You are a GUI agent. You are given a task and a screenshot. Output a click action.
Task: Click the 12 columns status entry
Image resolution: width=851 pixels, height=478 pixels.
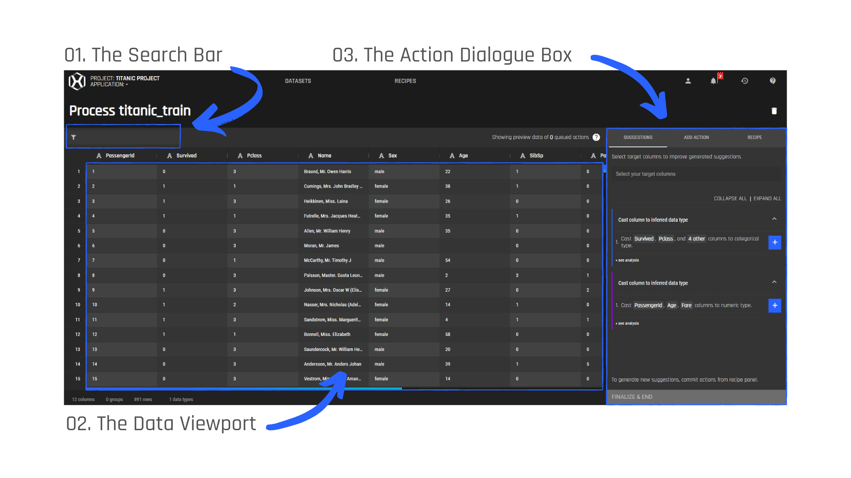pyautogui.click(x=83, y=399)
